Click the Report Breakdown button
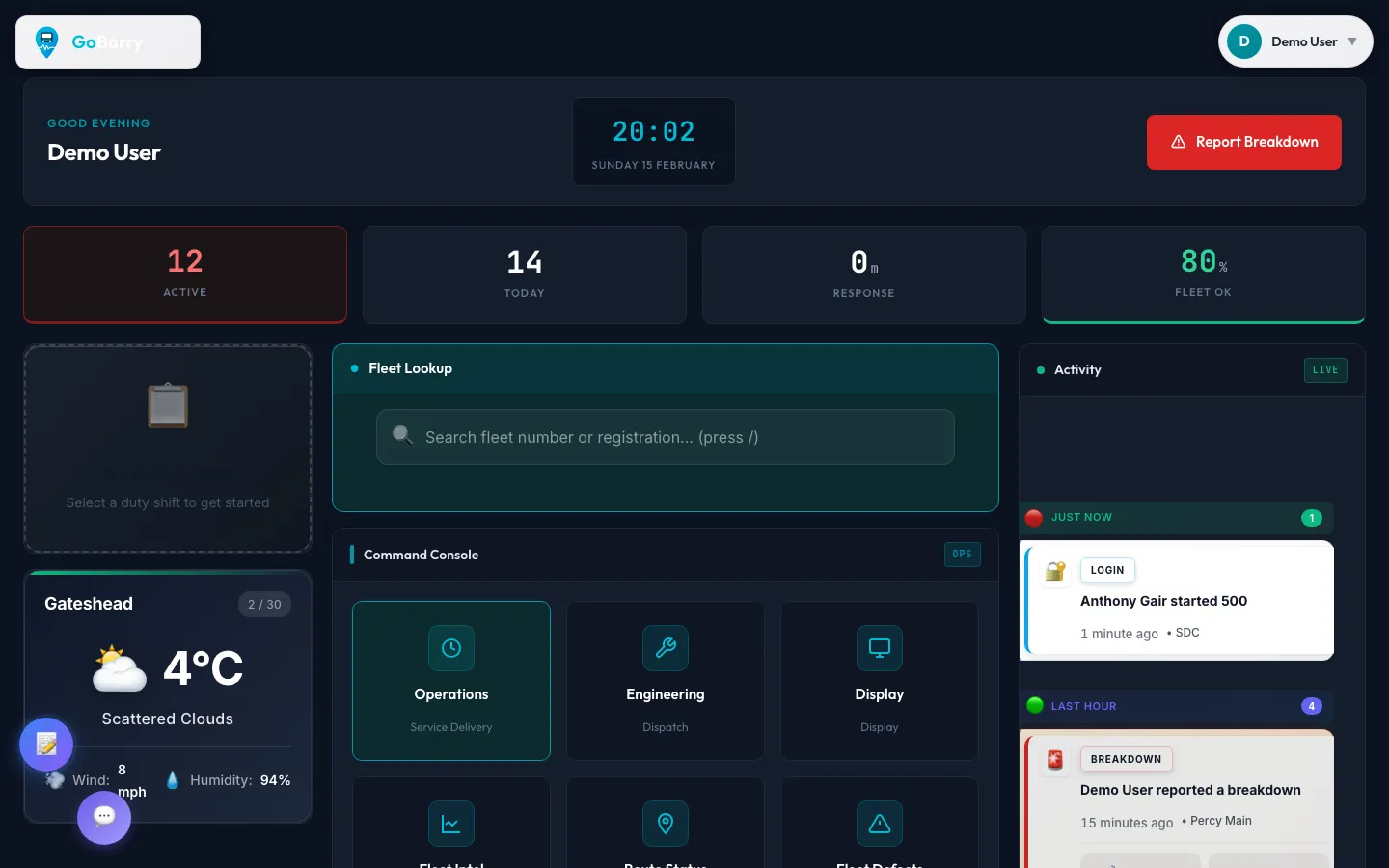 tap(1244, 142)
